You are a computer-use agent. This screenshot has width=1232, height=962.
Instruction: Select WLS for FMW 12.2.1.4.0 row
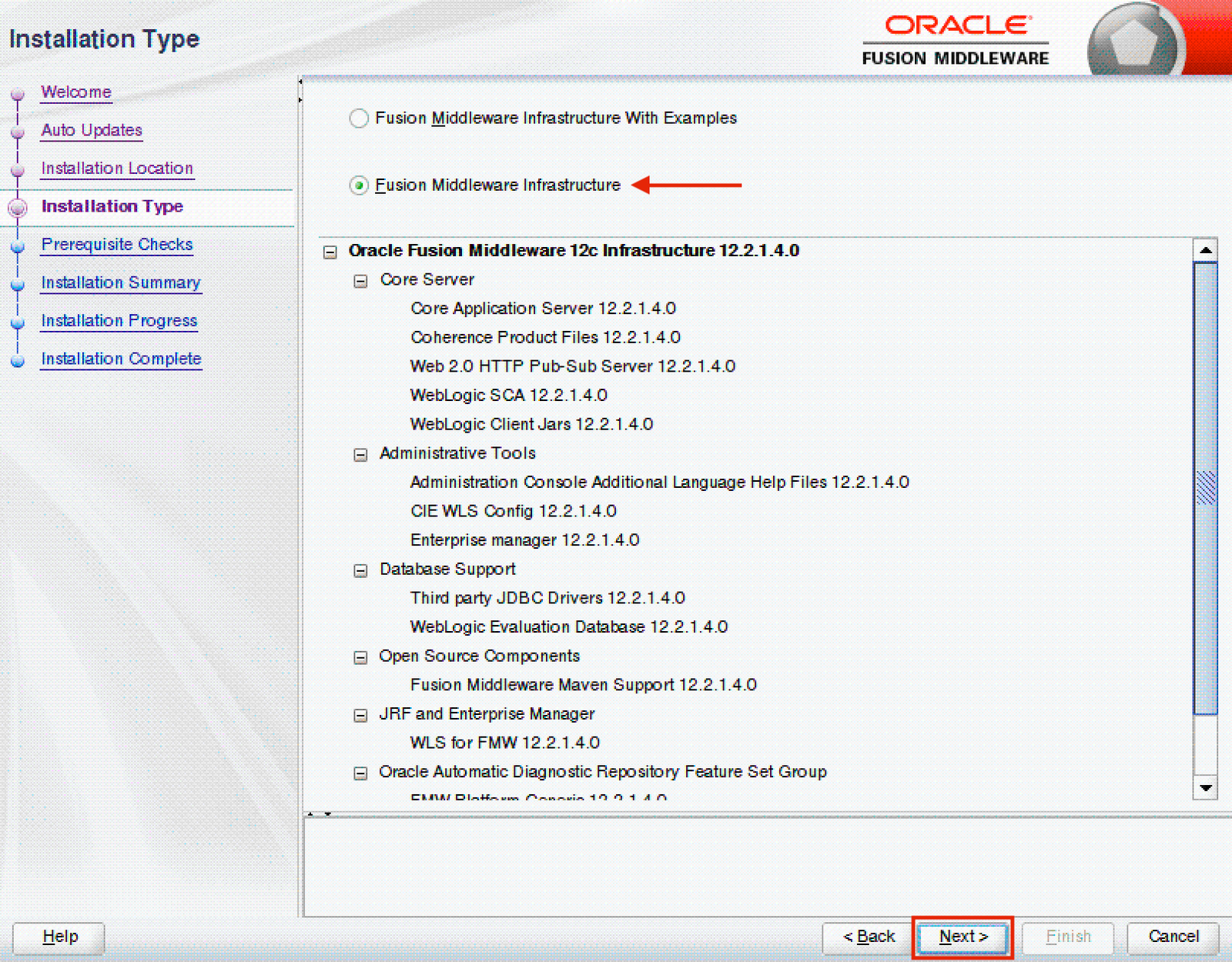504,743
